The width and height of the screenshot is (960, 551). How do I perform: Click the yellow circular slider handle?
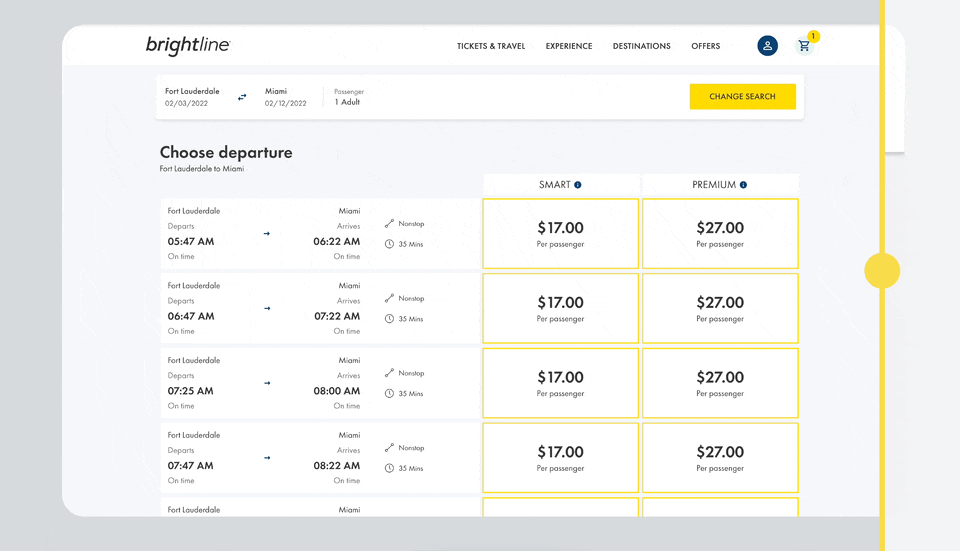coord(882,271)
